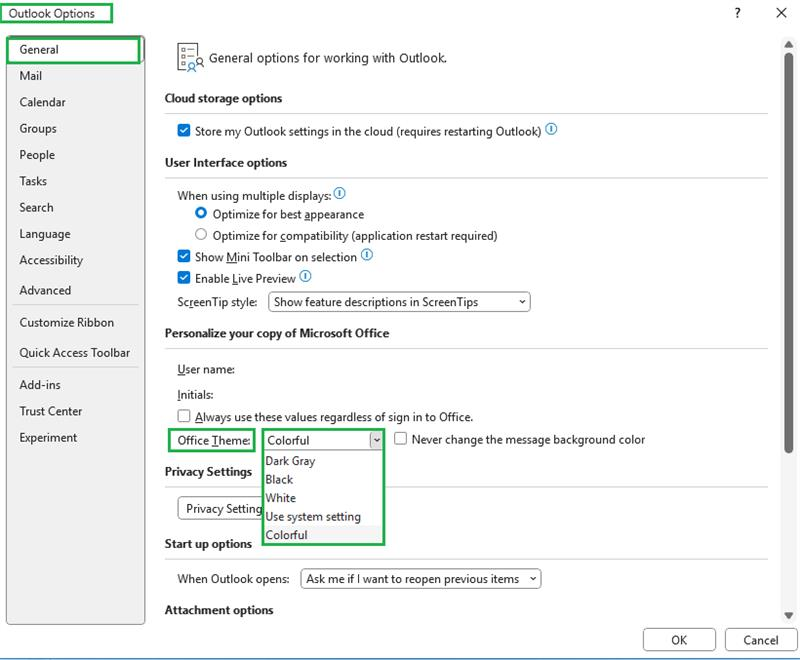The height and width of the screenshot is (660, 800).
Task: Toggle Store my Outlook settings in the cloud
Action: tap(184, 131)
